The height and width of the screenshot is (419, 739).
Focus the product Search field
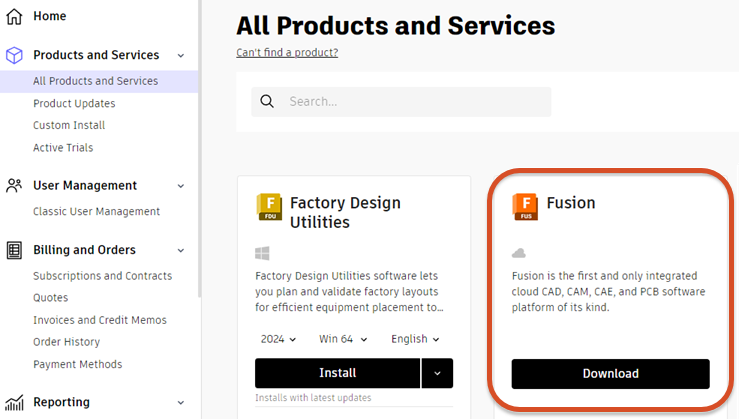click(x=401, y=102)
